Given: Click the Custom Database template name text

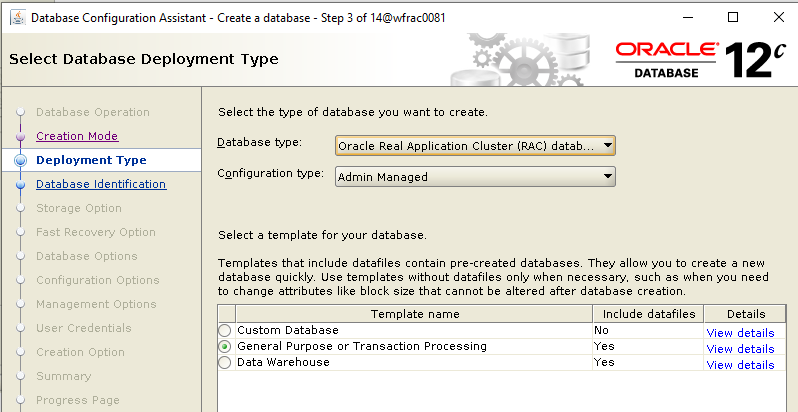Looking at the screenshot, I should [288, 330].
